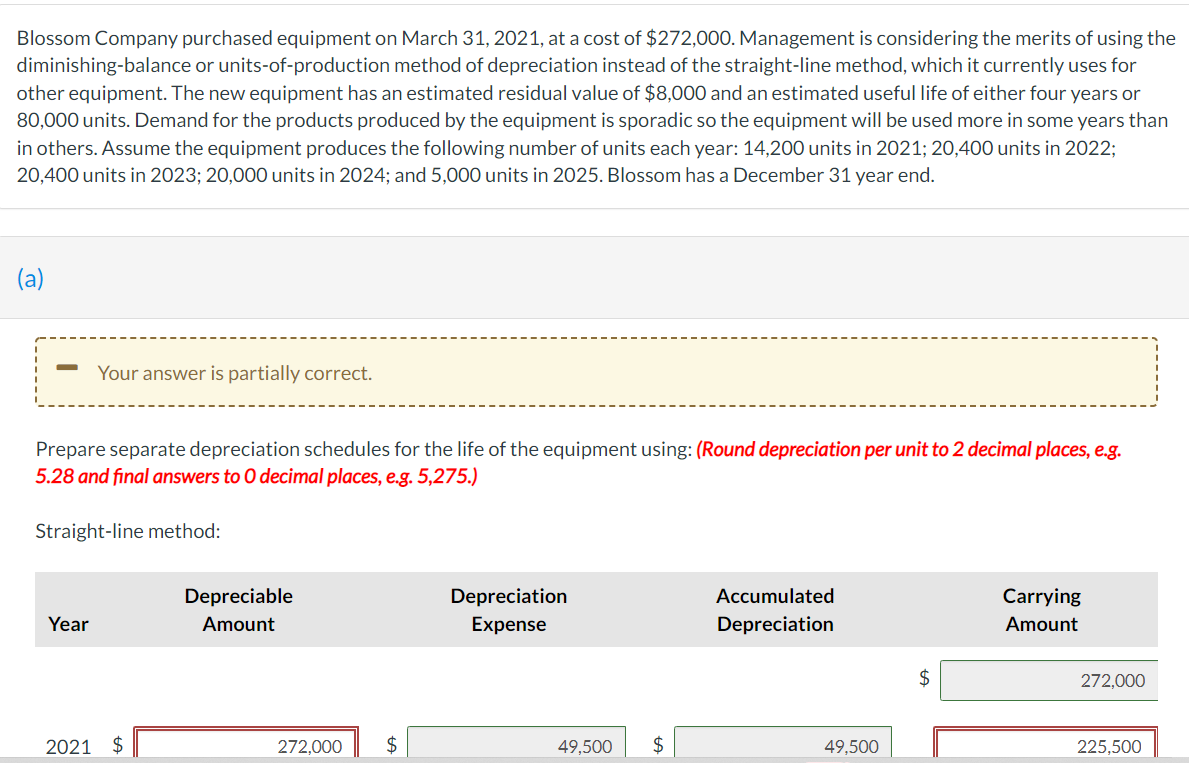Click the 2021 Accumulated Depreciation field

coord(783,744)
